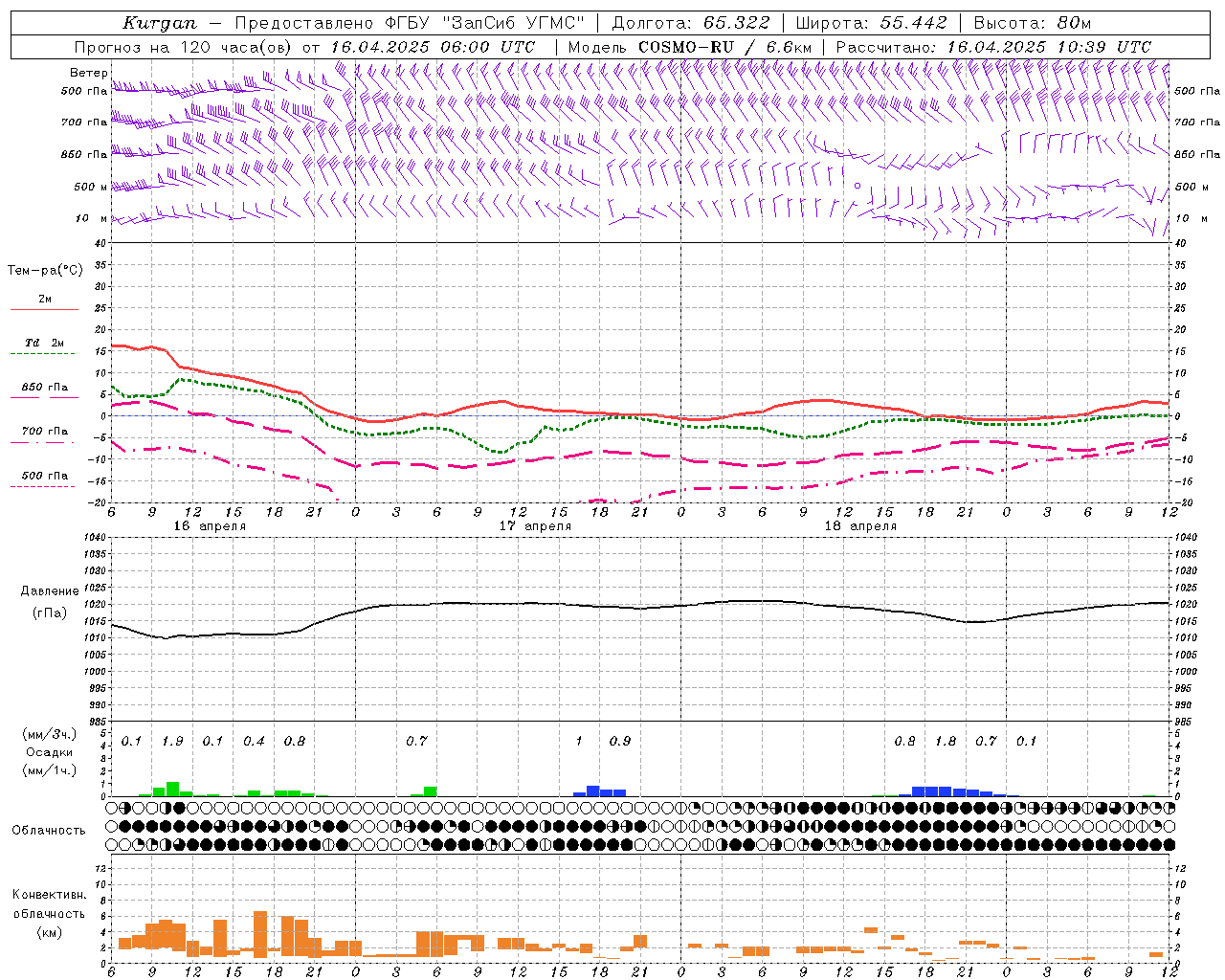Screen dimensions: 1225x980
Task: Click the 850 гПа temperature legend line
Action: [x=44, y=397]
